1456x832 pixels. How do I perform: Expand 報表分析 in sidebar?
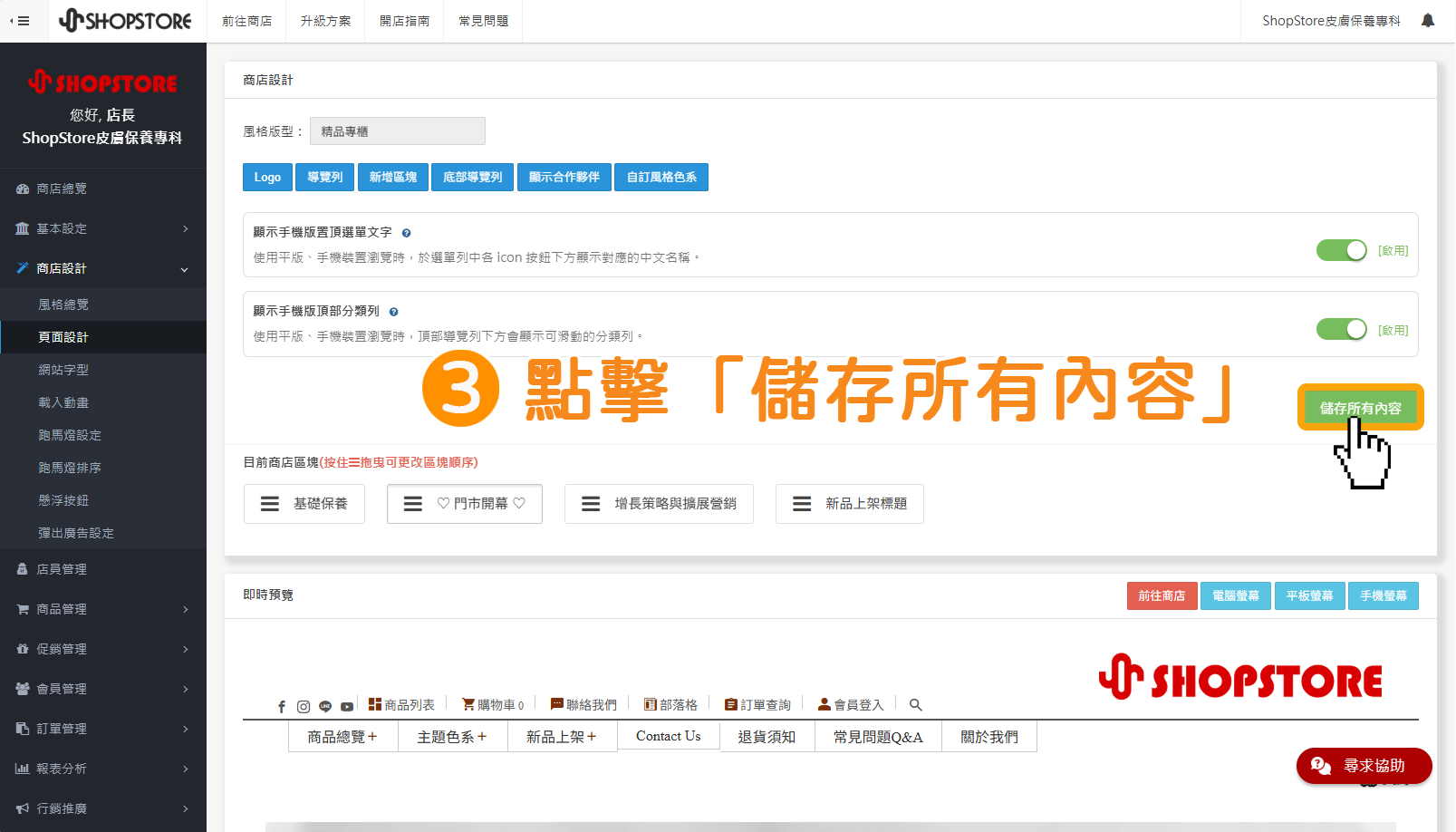[x=103, y=769]
